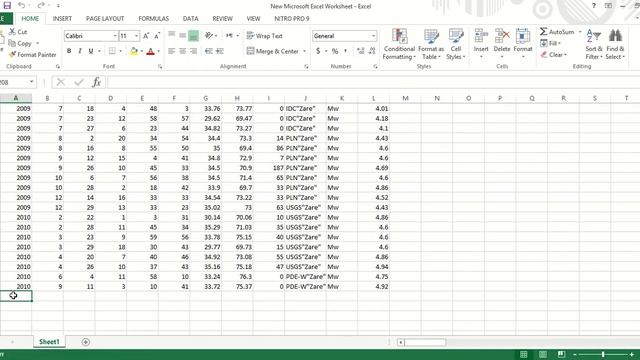Image resolution: width=640 pixels, height=360 pixels.
Task: Add a new sheet with plus button
Action: [85, 342]
